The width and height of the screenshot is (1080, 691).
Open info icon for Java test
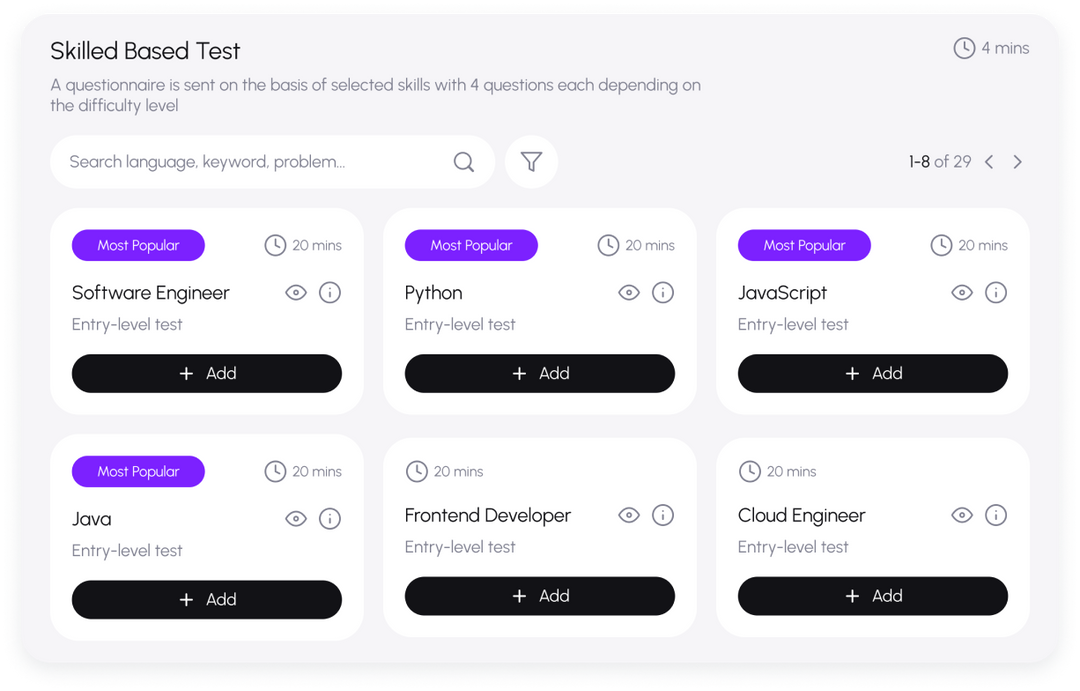(330, 519)
